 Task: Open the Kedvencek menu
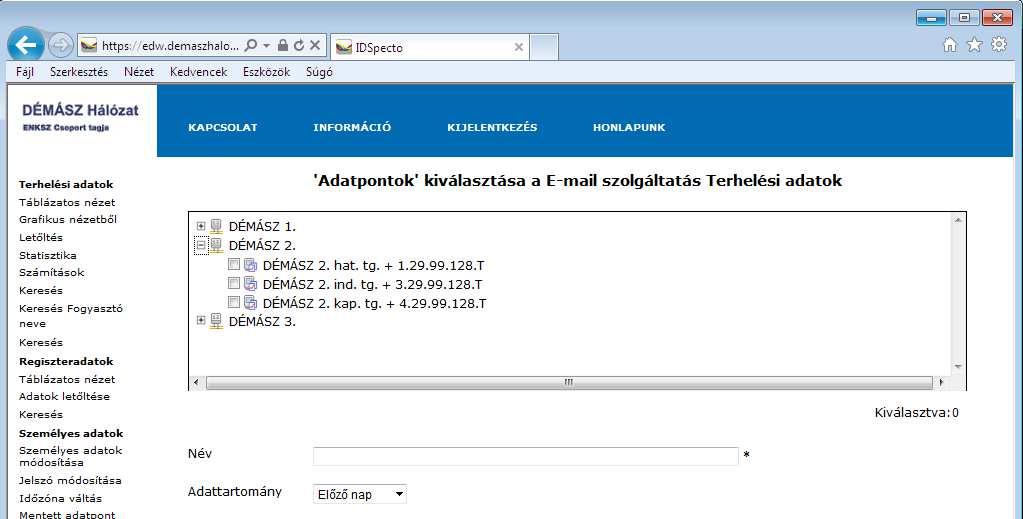point(198,72)
